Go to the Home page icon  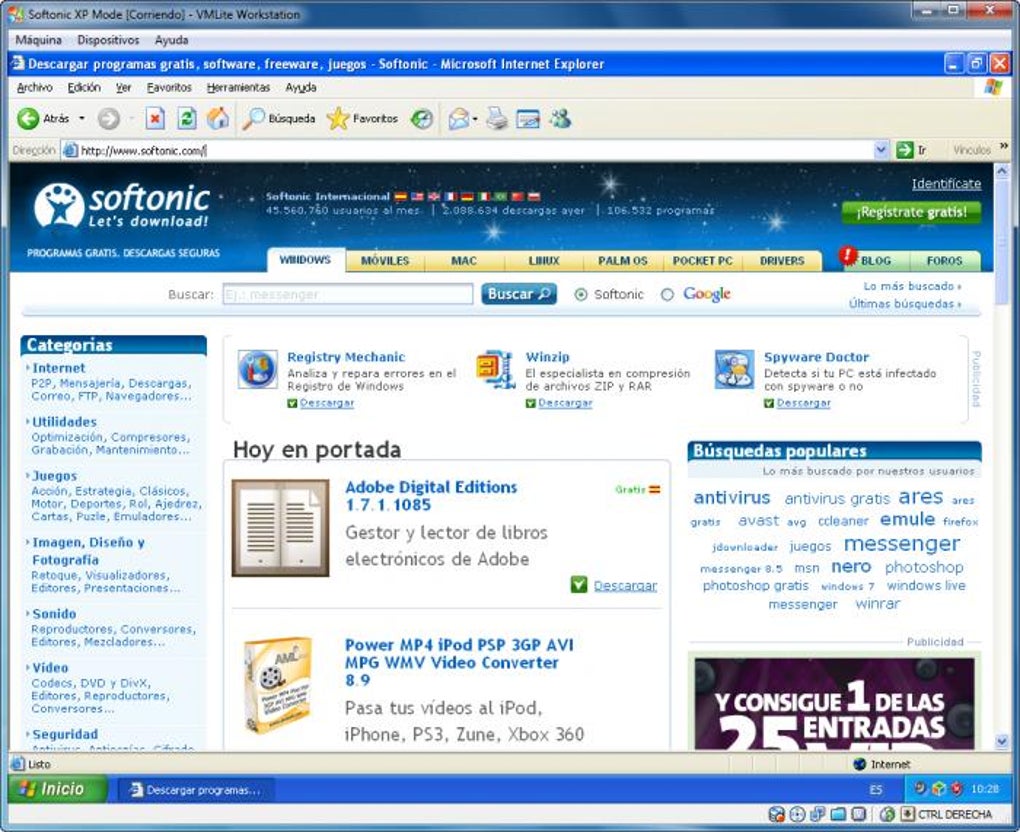point(218,118)
